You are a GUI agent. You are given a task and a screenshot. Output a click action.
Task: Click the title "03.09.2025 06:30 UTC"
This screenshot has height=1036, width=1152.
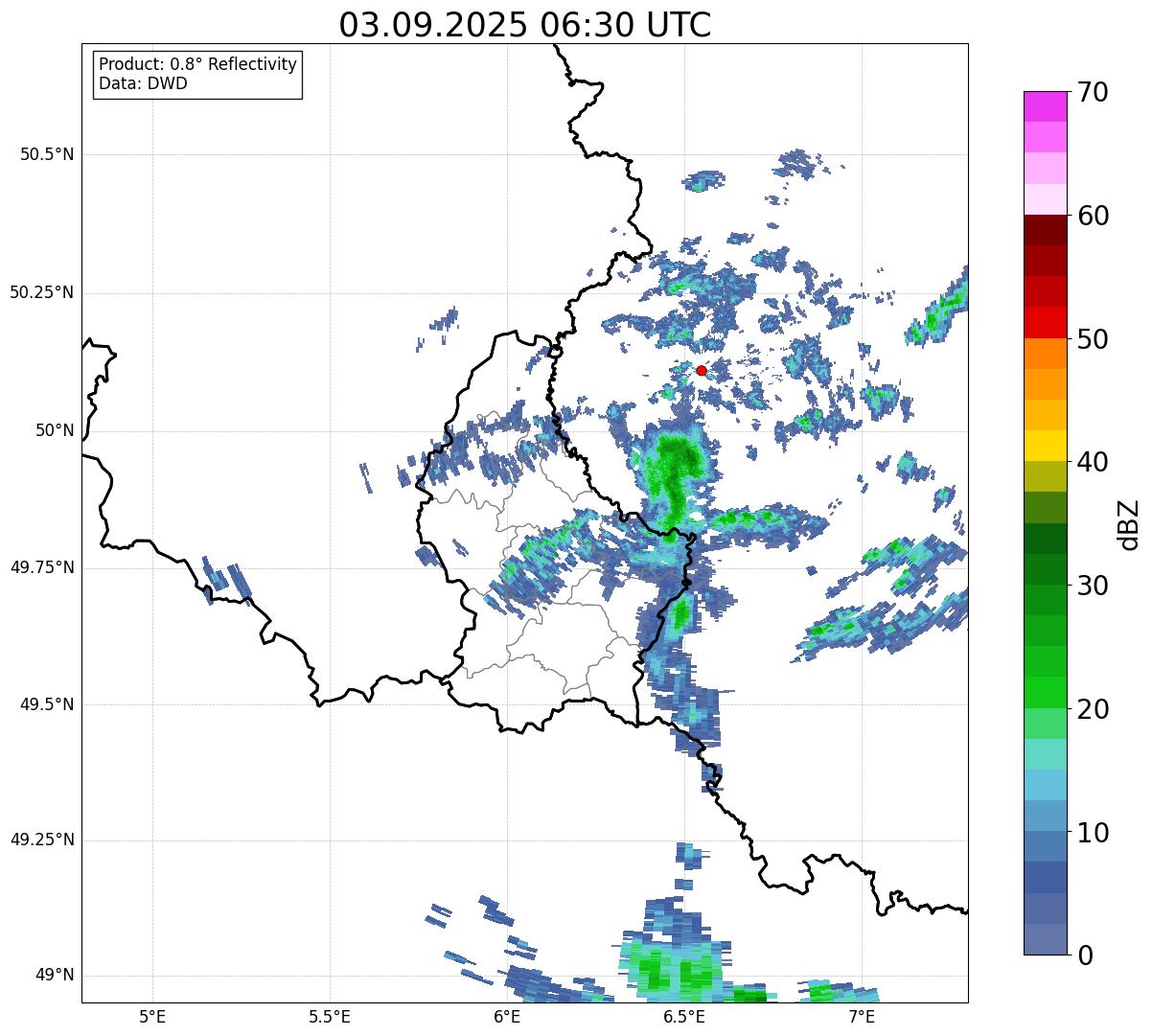pos(525,25)
